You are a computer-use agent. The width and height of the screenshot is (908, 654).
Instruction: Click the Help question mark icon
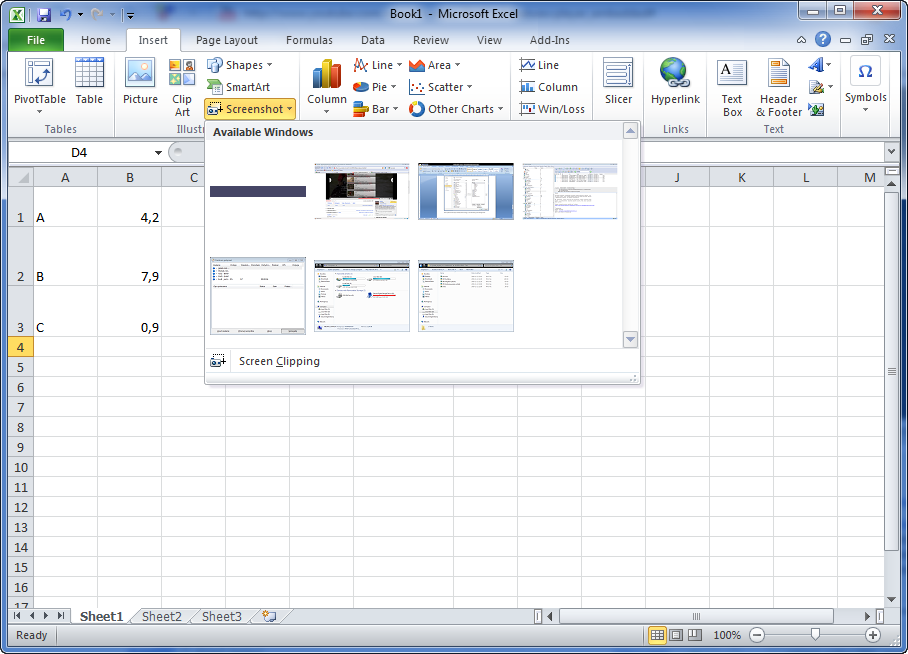(x=822, y=39)
